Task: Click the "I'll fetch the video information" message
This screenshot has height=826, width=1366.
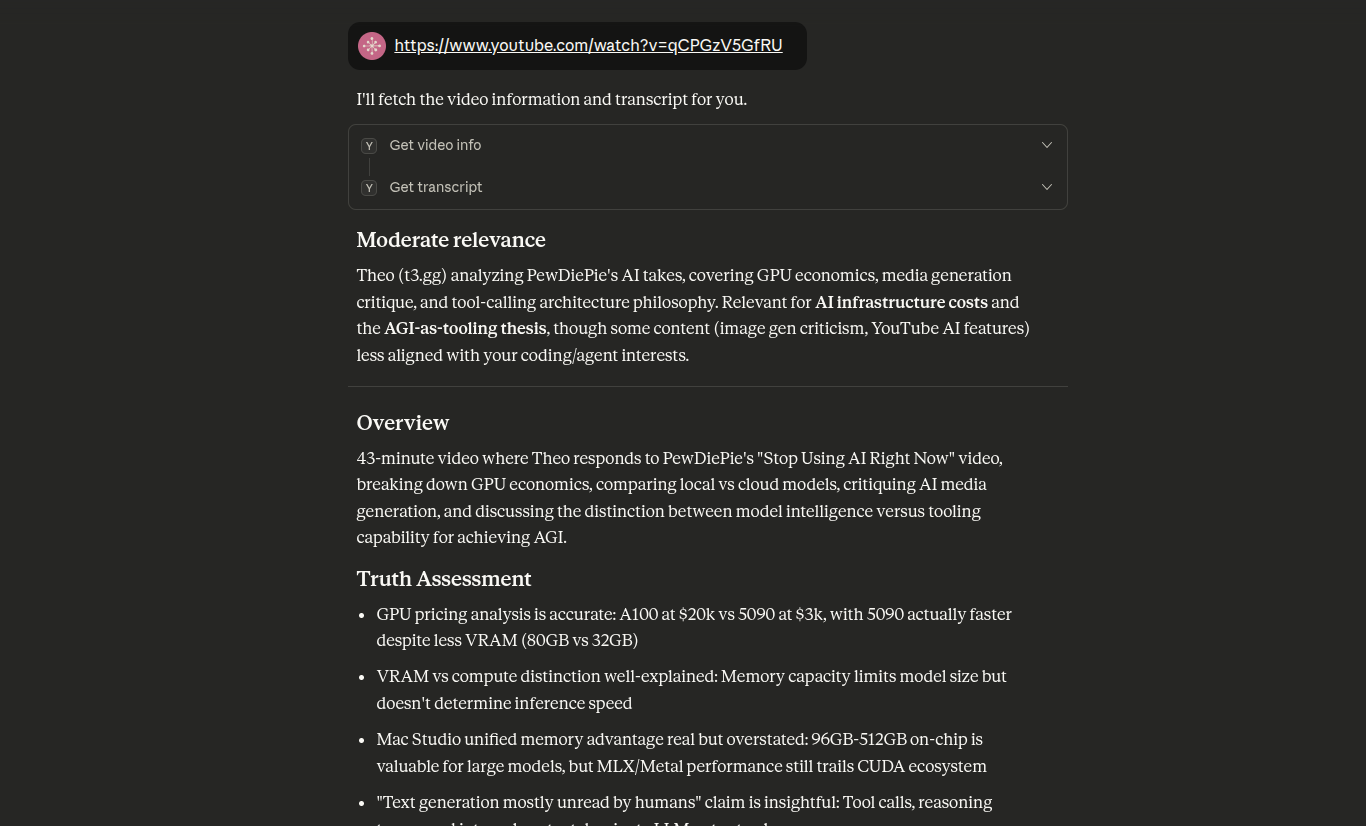Action: pyautogui.click(x=551, y=100)
